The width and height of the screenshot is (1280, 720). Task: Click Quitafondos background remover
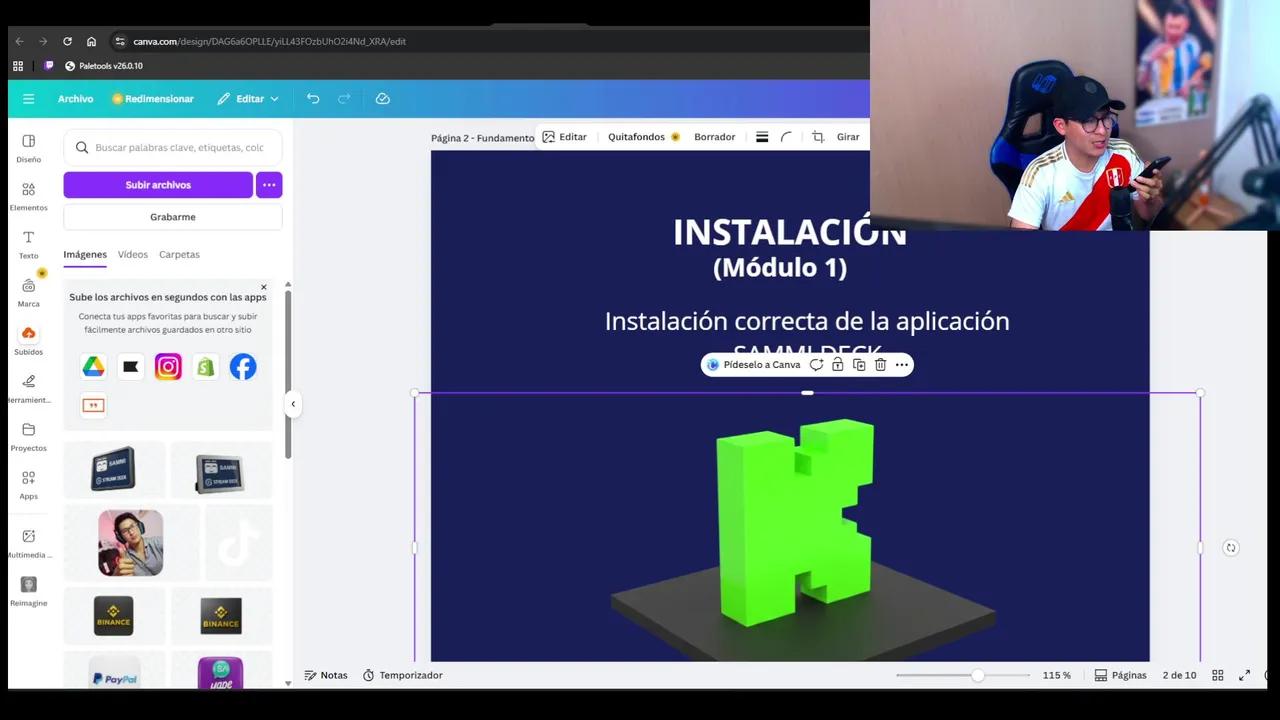644,137
